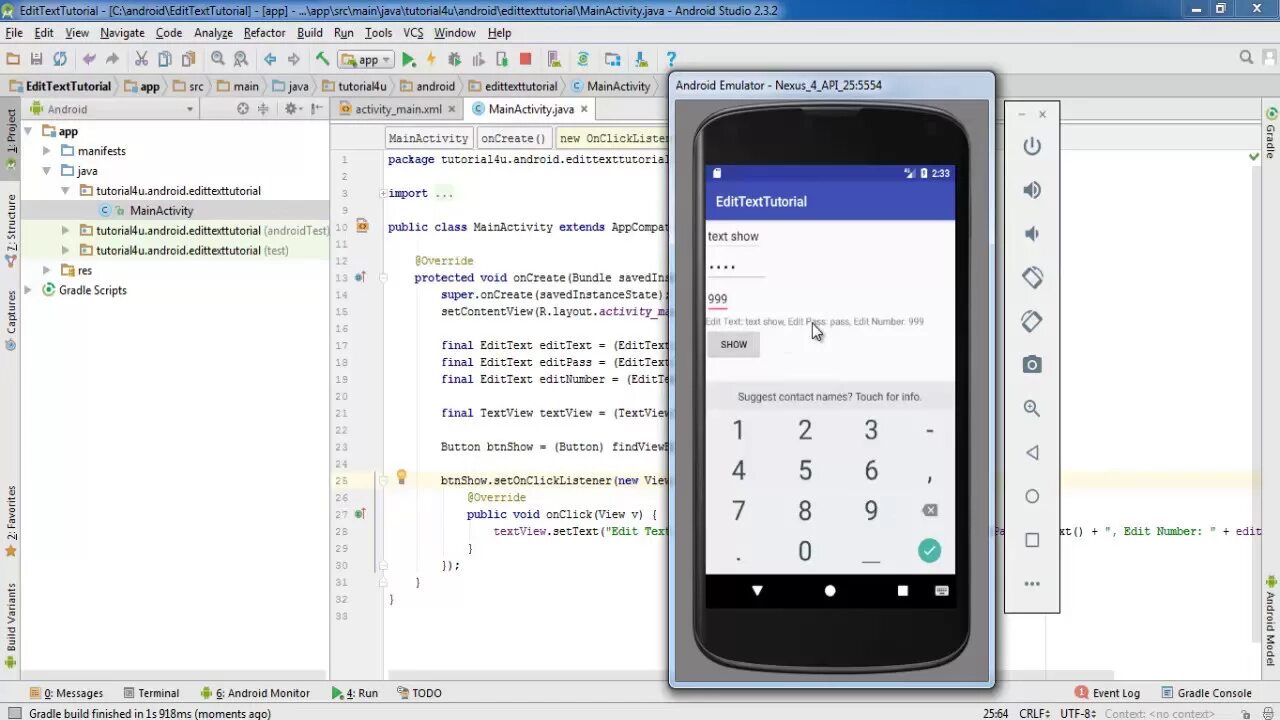Click the Make Project hammer icon

[323, 59]
